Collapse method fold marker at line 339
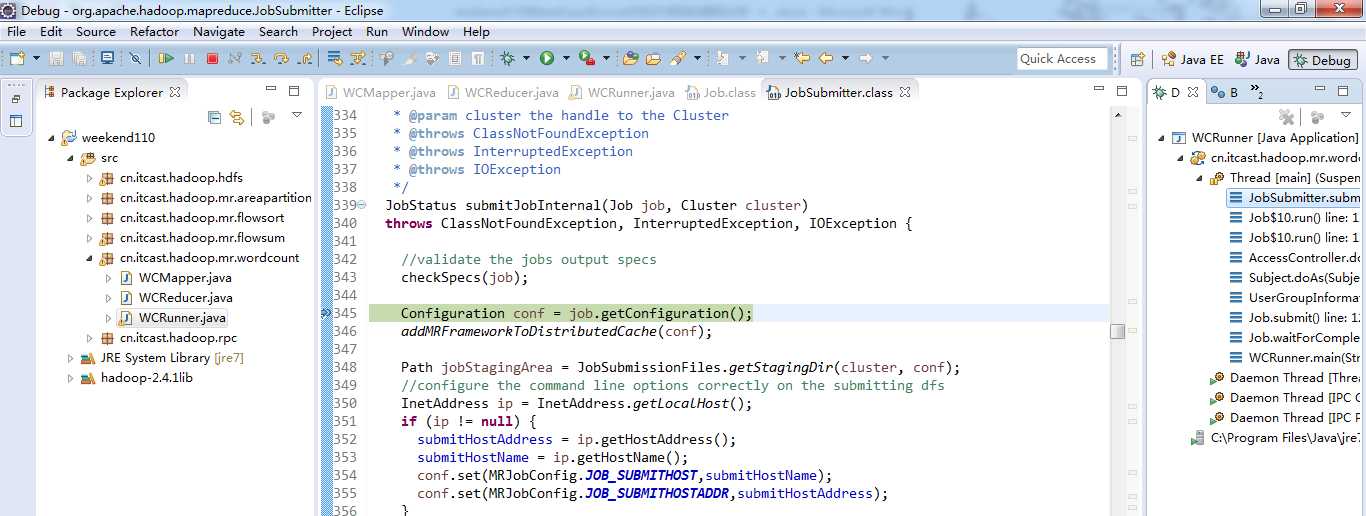The image size is (1366, 516). (361, 205)
